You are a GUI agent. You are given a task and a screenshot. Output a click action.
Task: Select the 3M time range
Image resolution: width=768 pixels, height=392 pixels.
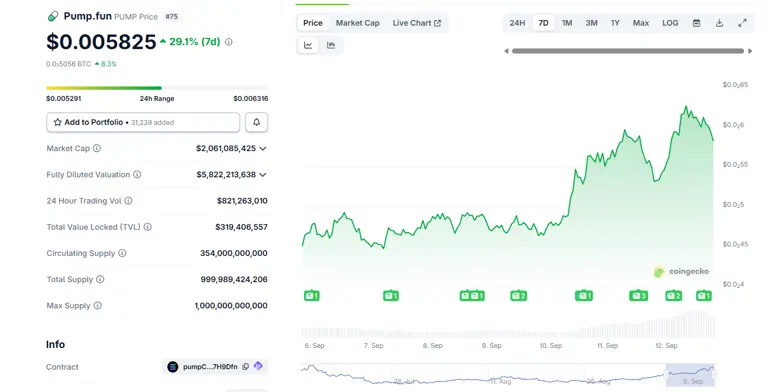point(591,23)
